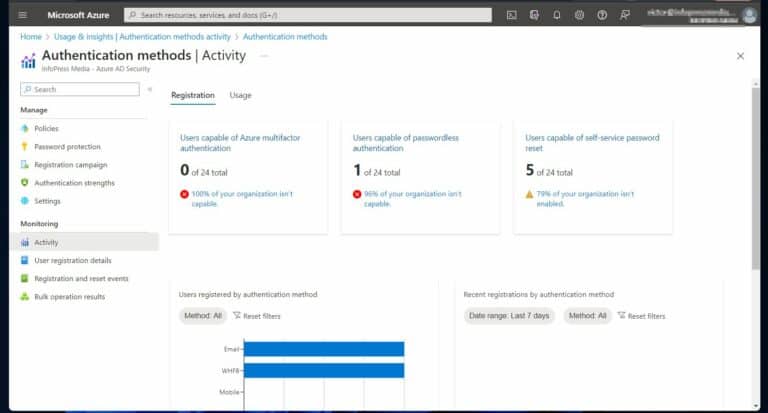Close the Authentication methods blade
This screenshot has width=768, height=413.
[x=740, y=56]
